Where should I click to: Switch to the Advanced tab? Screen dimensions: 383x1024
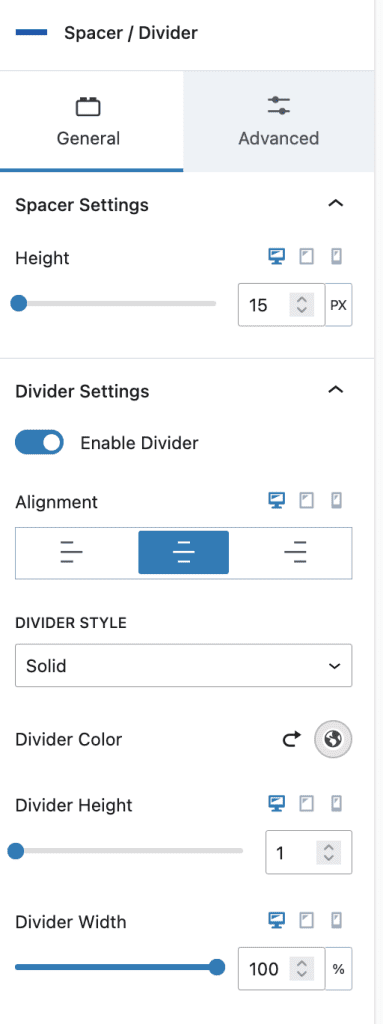point(279,121)
